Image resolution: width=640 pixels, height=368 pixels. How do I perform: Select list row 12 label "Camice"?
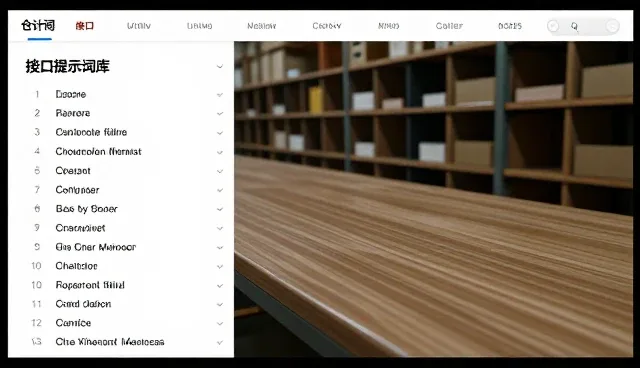(x=73, y=323)
